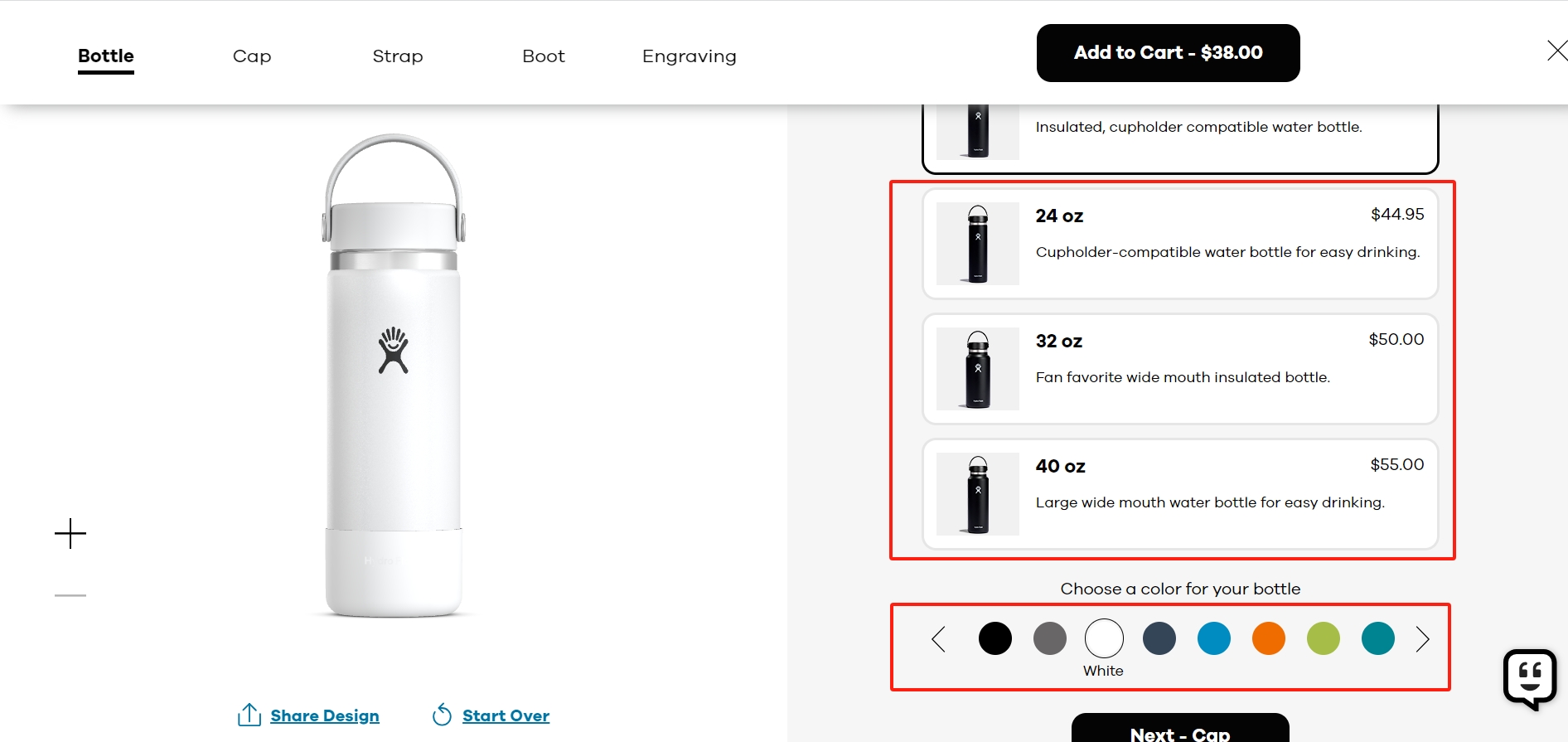
Task: Choose the orange color swatch
Action: [x=1269, y=638]
